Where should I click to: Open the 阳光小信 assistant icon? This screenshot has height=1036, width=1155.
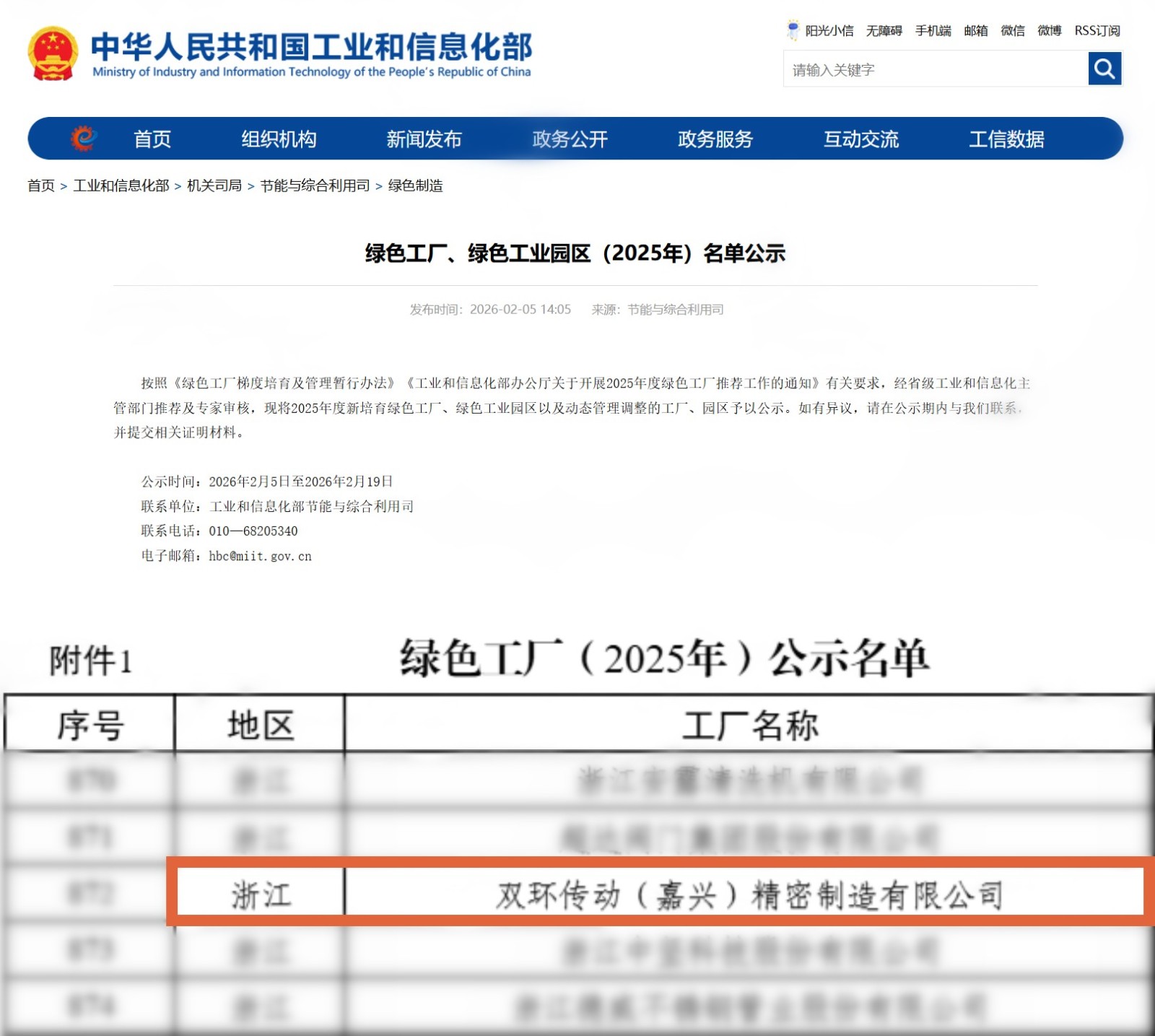click(793, 30)
